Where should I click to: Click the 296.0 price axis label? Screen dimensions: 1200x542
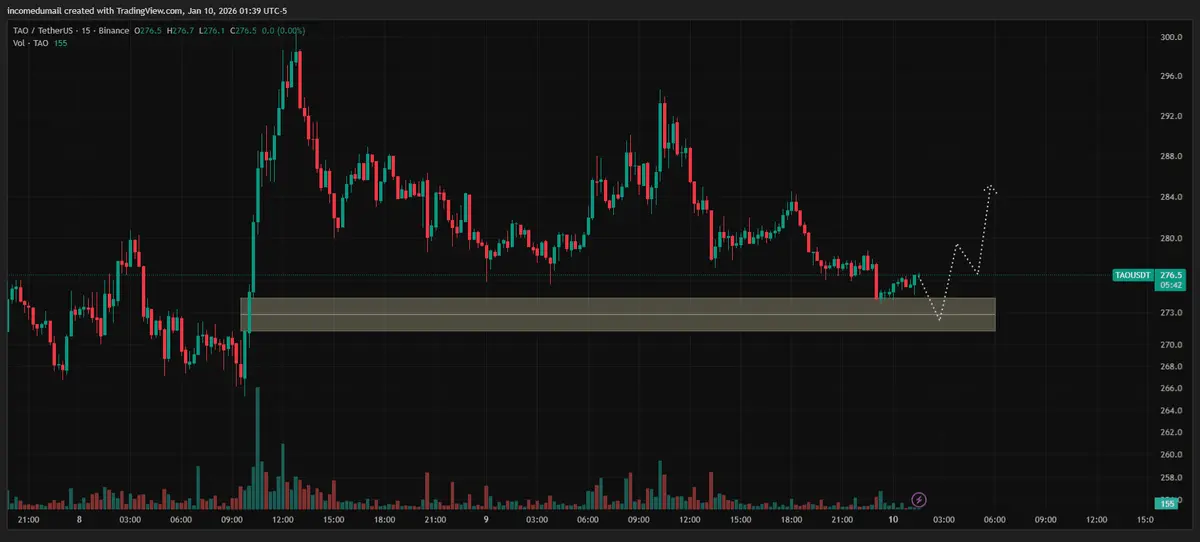1172,77
